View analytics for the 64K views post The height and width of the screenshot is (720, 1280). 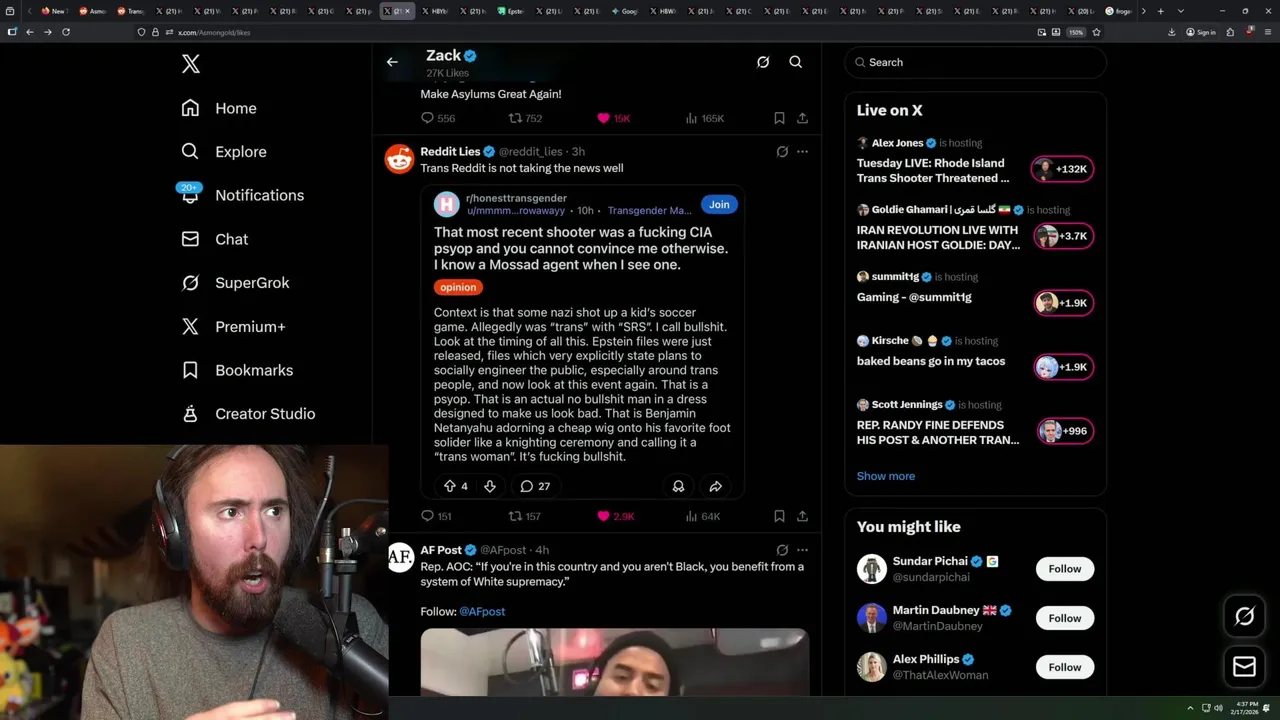(x=703, y=516)
